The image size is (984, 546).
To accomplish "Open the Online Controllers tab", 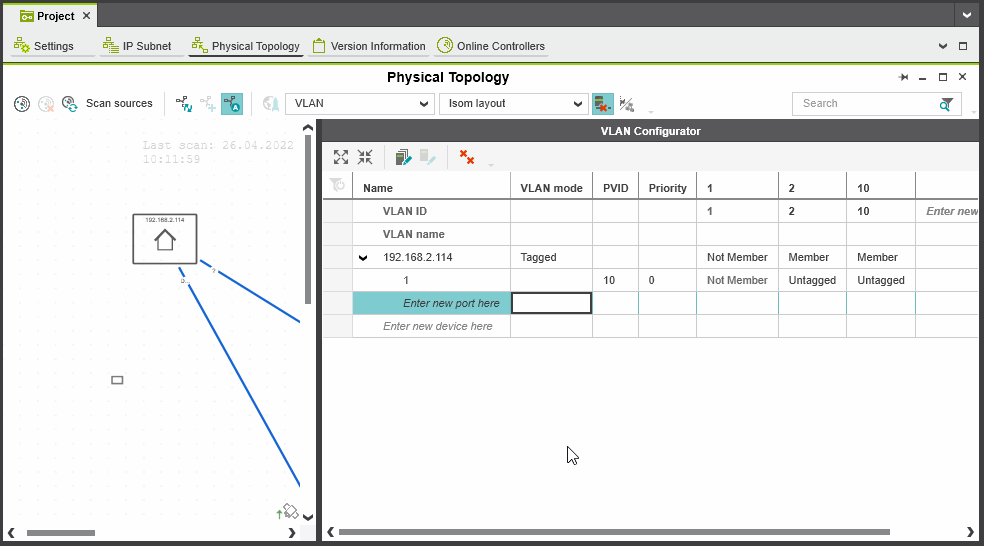I will 491,46.
